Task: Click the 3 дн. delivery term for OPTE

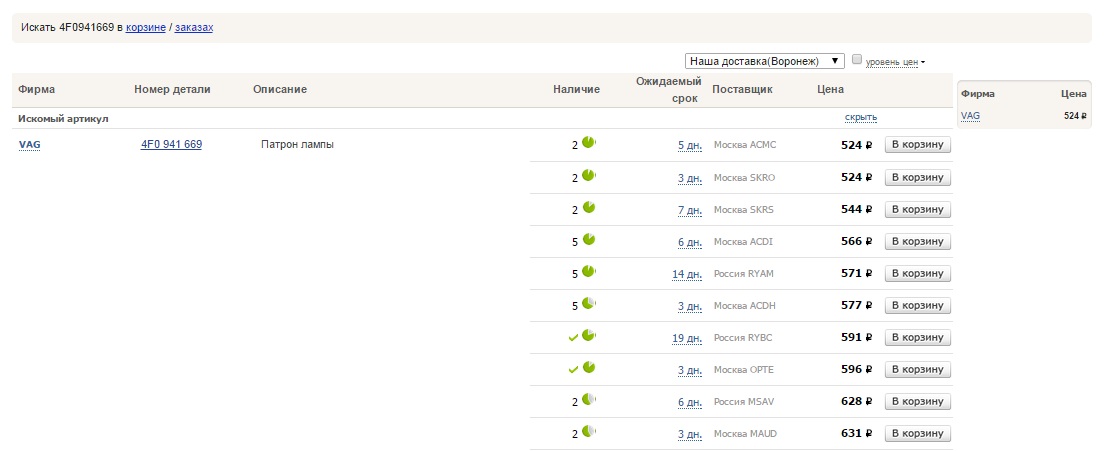Action: click(690, 370)
